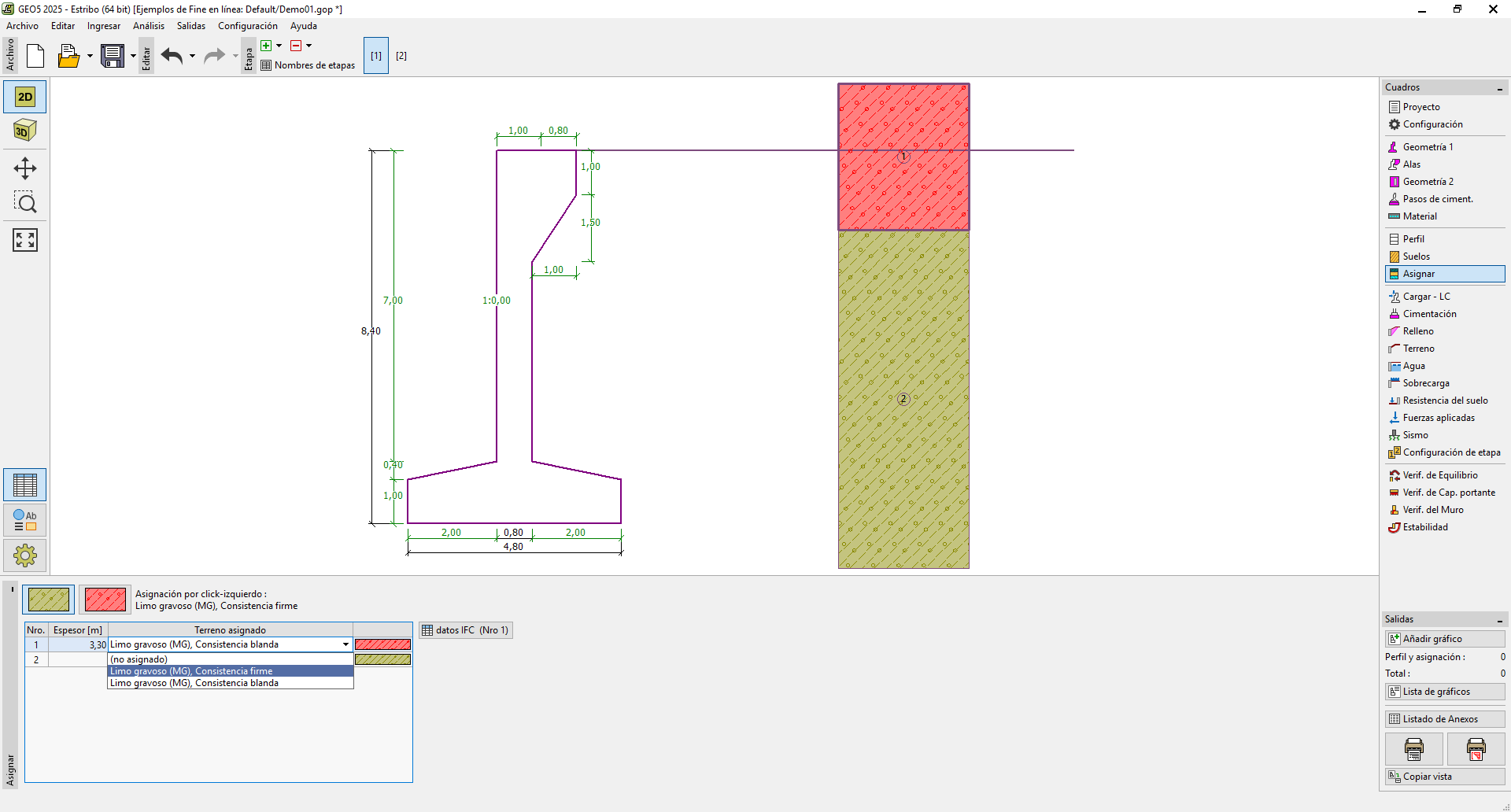Switch to 3D view mode
This screenshot has height=812, width=1511.
click(25, 131)
